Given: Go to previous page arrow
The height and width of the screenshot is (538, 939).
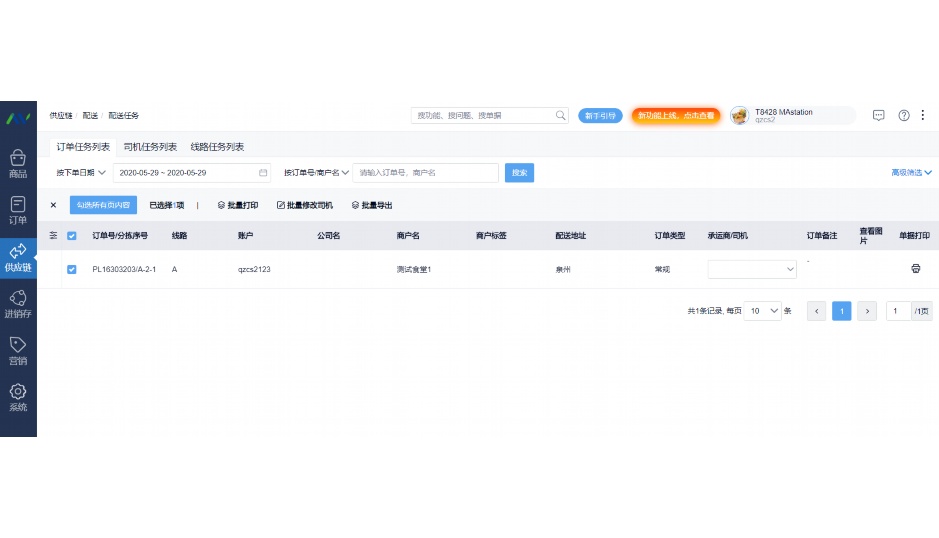Looking at the screenshot, I should tap(816, 311).
